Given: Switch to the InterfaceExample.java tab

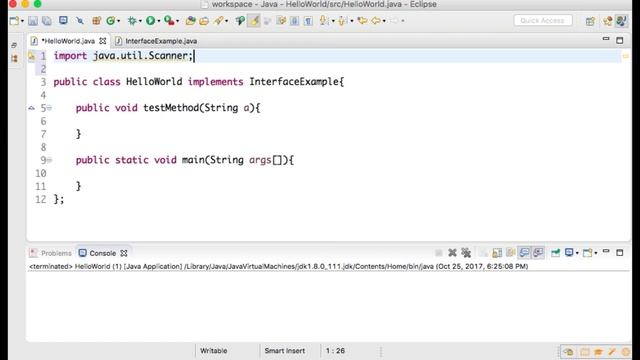Looking at the screenshot, I should click(156, 41).
